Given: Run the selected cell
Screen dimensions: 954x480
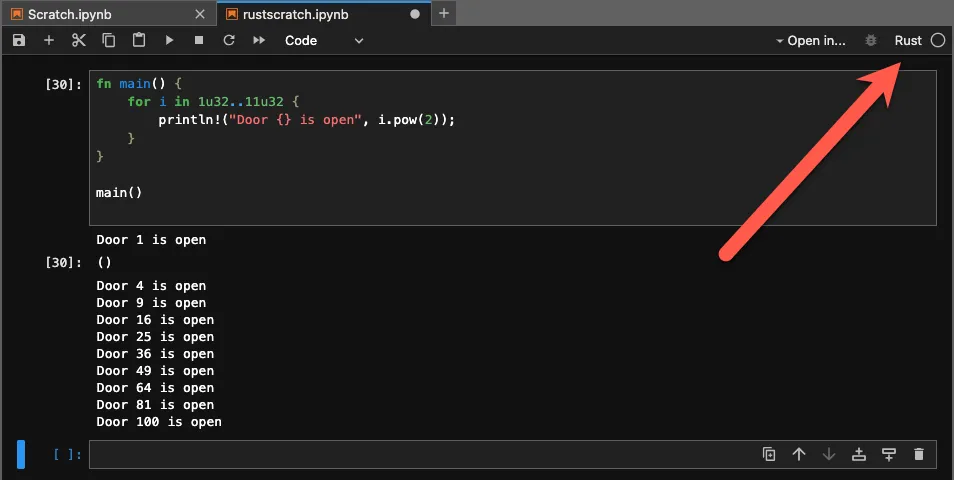Looking at the screenshot, I should [169, 40].
